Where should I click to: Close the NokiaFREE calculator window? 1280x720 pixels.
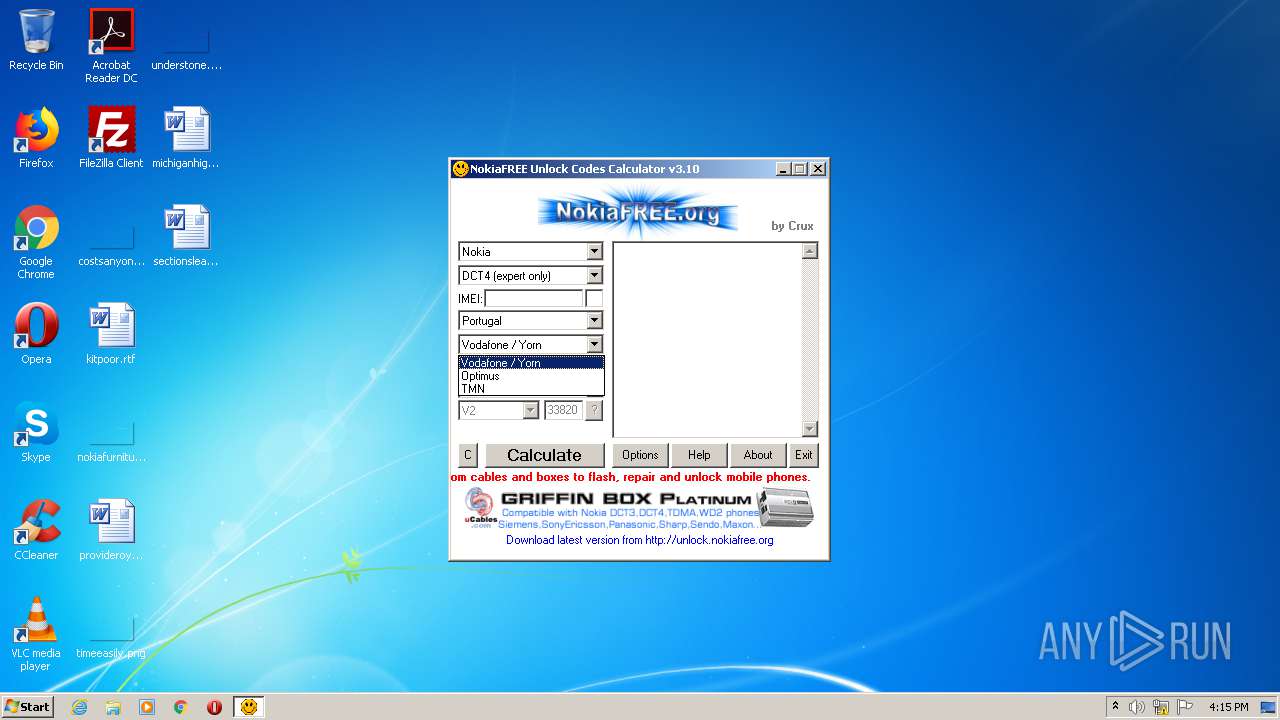tap(818, 169)
